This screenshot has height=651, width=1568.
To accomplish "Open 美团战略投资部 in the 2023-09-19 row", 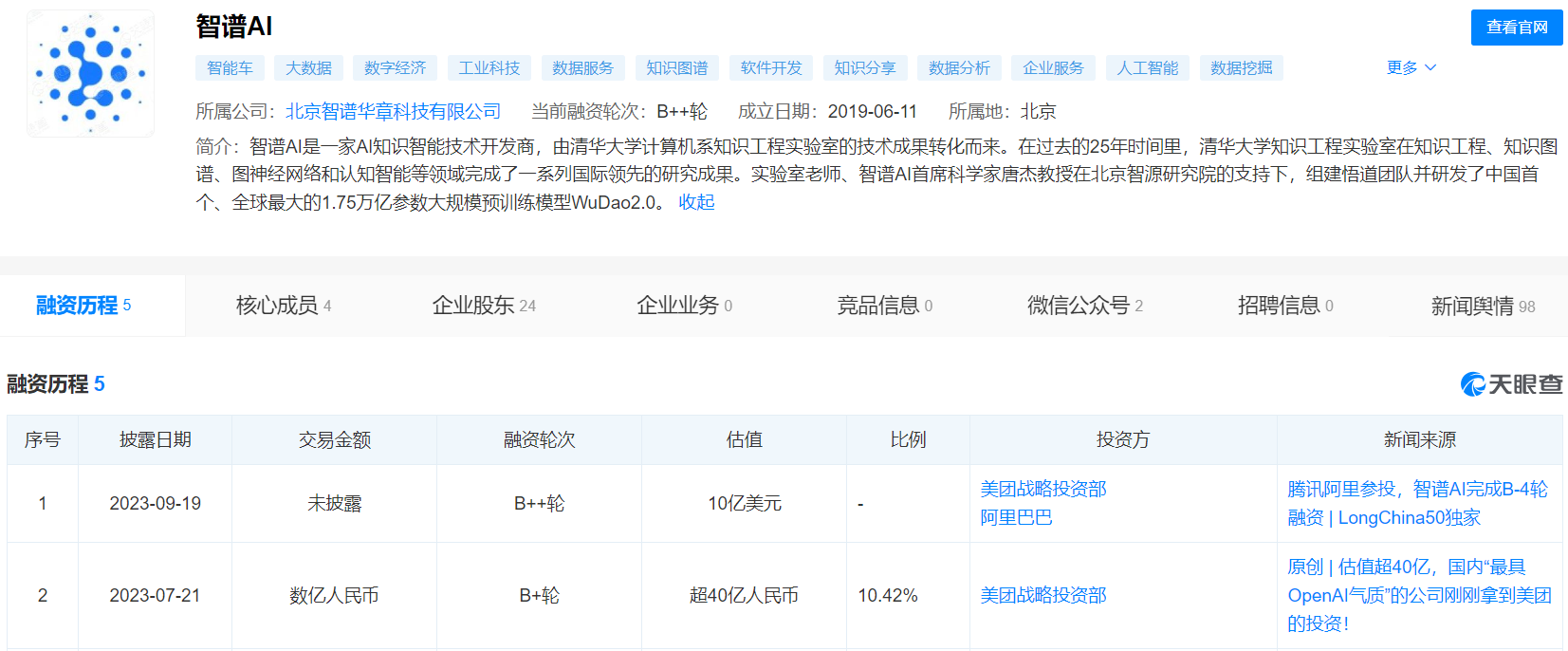I will tap(1043, 489).
